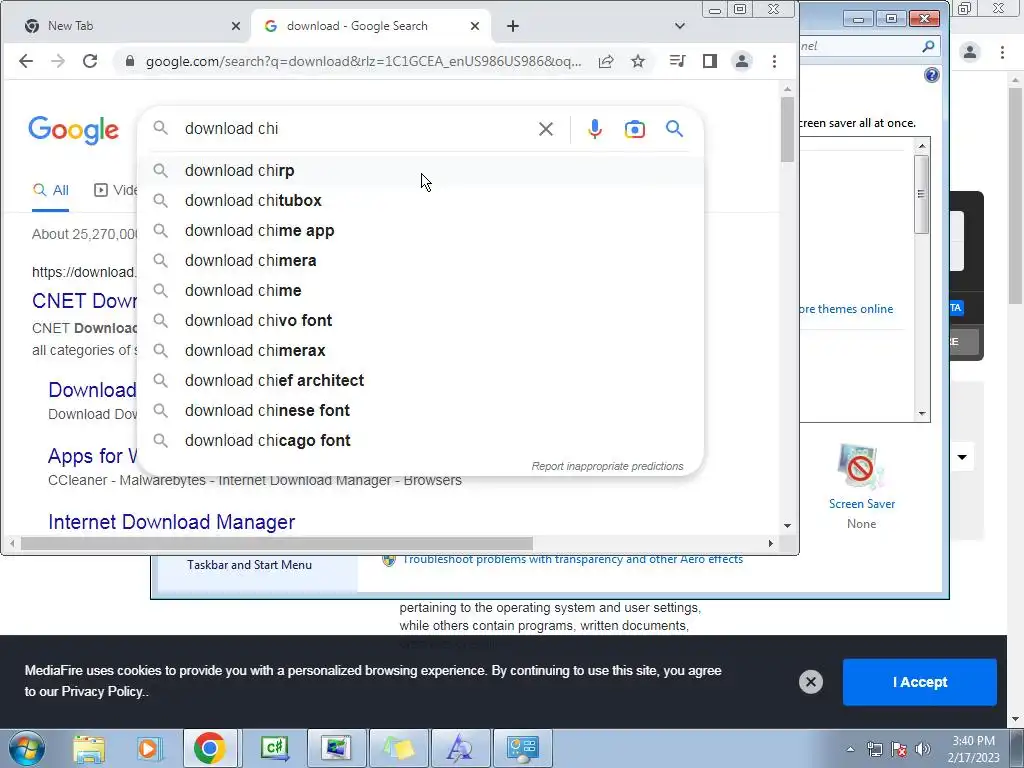
Task: Pick the suggestion download chinese font
Action: (x=421, y=411)
